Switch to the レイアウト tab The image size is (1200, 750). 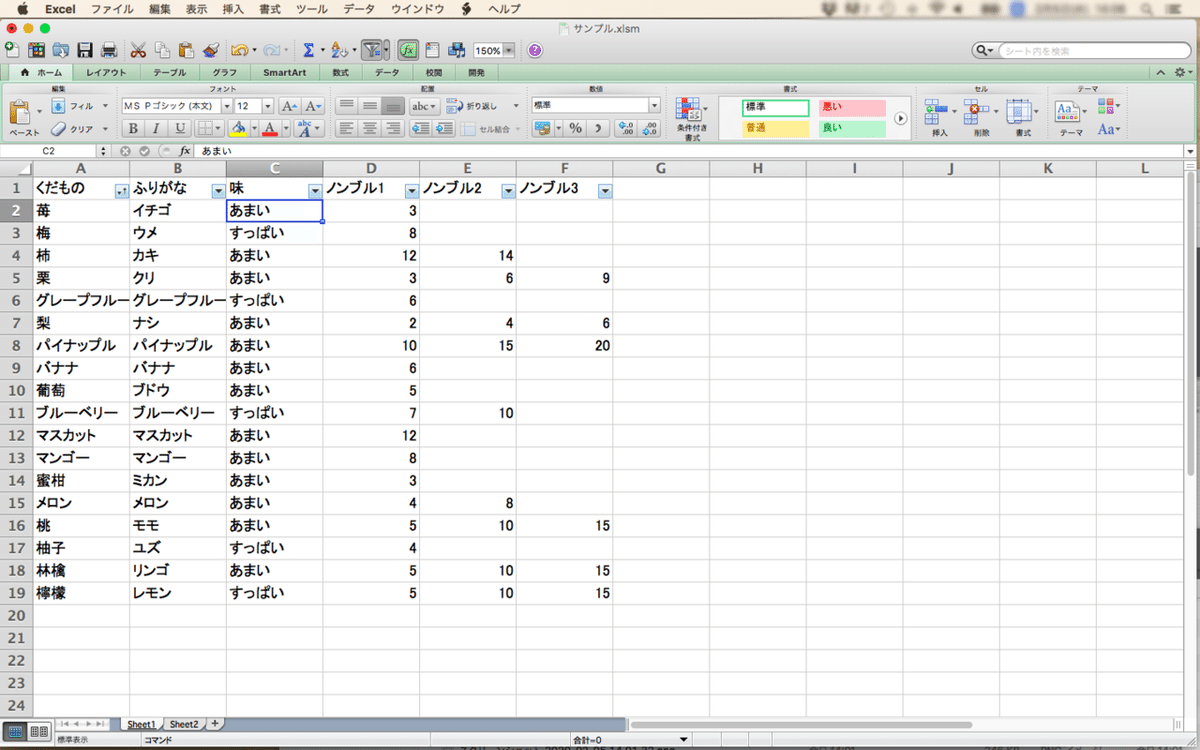(x=106, y=73)
